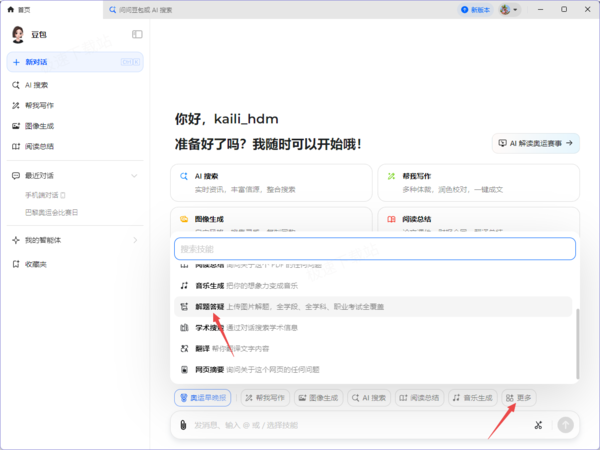Toggle the 奥运早晚报 chip
The image size is (600, 450).
click(x=202, y=398)
